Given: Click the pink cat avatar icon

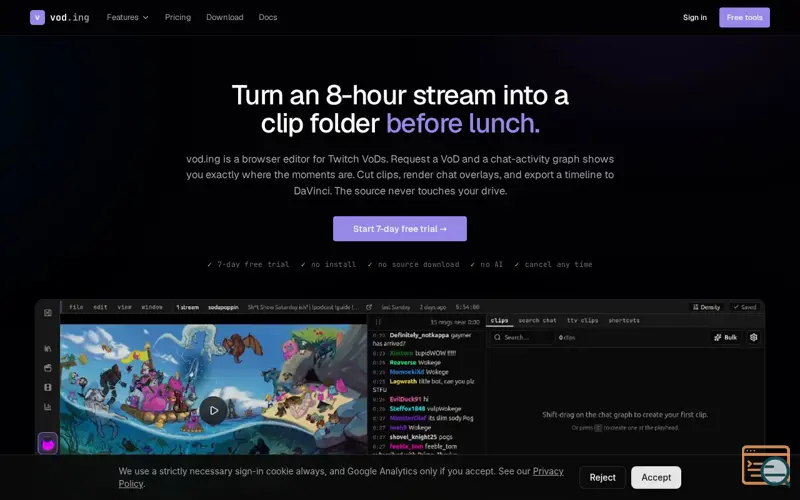Looking at the screenshot, I should 48,444.
